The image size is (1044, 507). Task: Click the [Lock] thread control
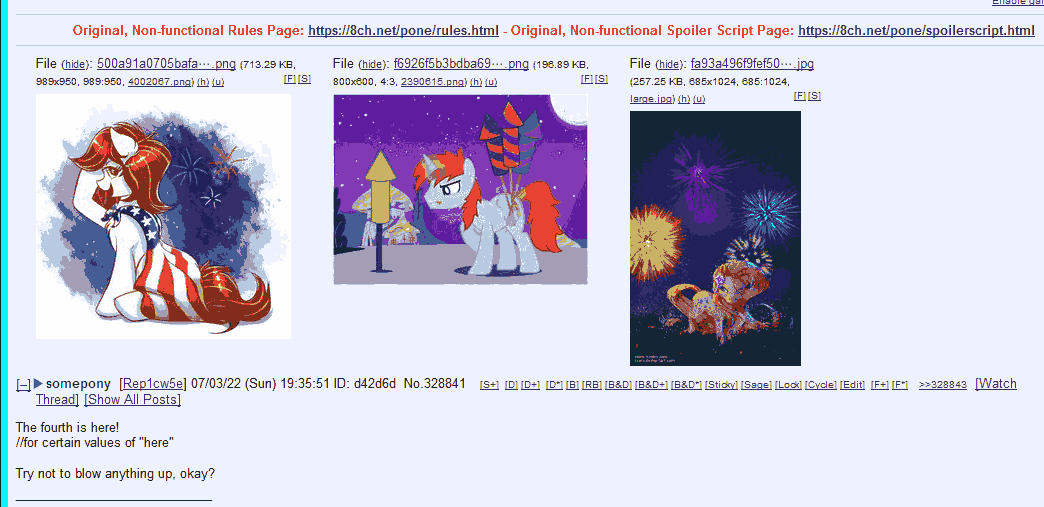point(788,385)
